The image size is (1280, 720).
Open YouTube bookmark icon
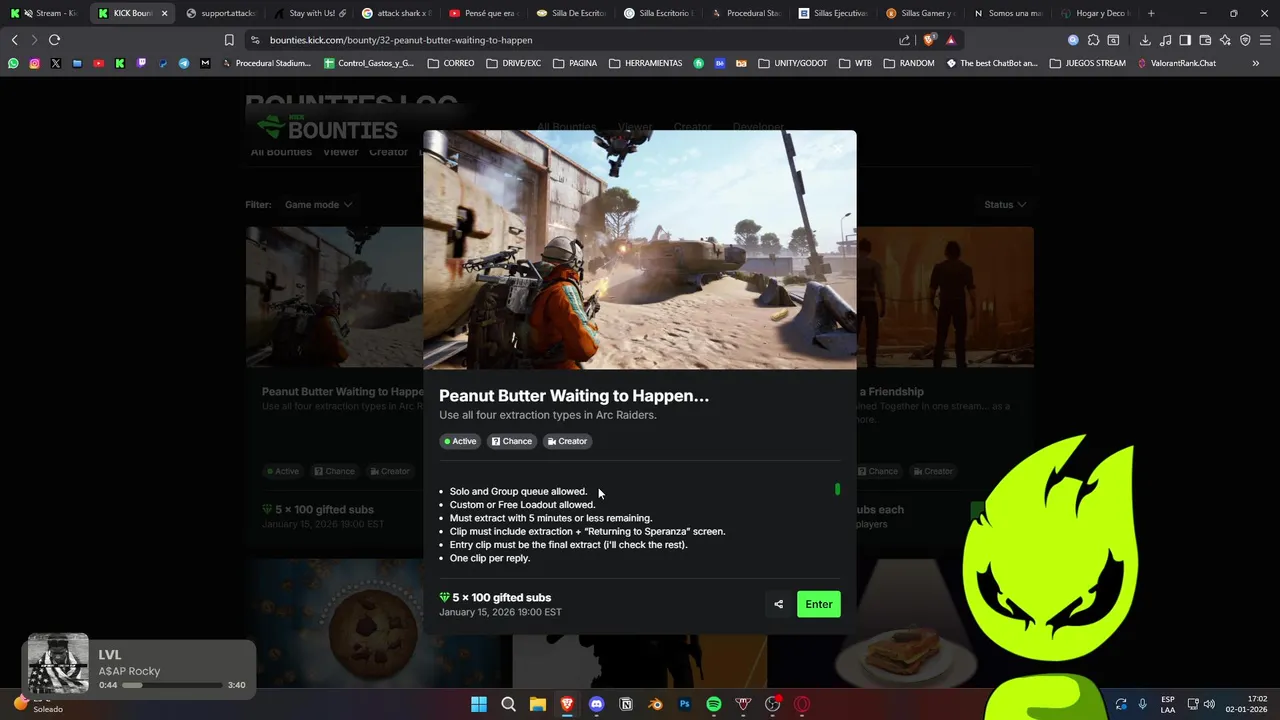pos(98,63)
